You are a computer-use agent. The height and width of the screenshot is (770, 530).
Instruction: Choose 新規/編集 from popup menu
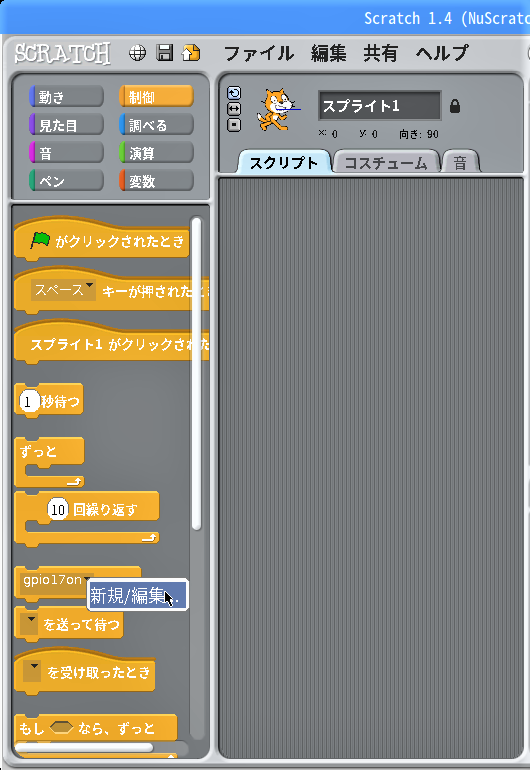click(137, 596)
